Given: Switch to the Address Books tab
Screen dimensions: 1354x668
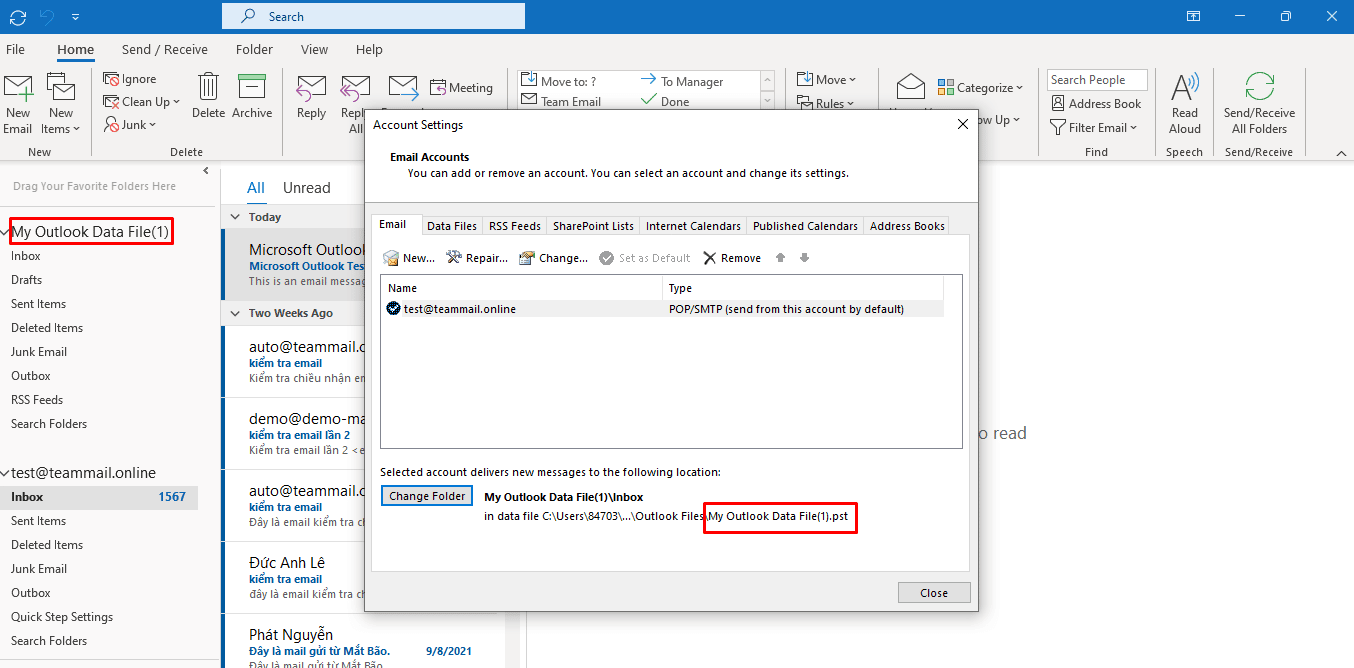Looking at the screenshot, I should pyautogui.click(x=907, y=226).
